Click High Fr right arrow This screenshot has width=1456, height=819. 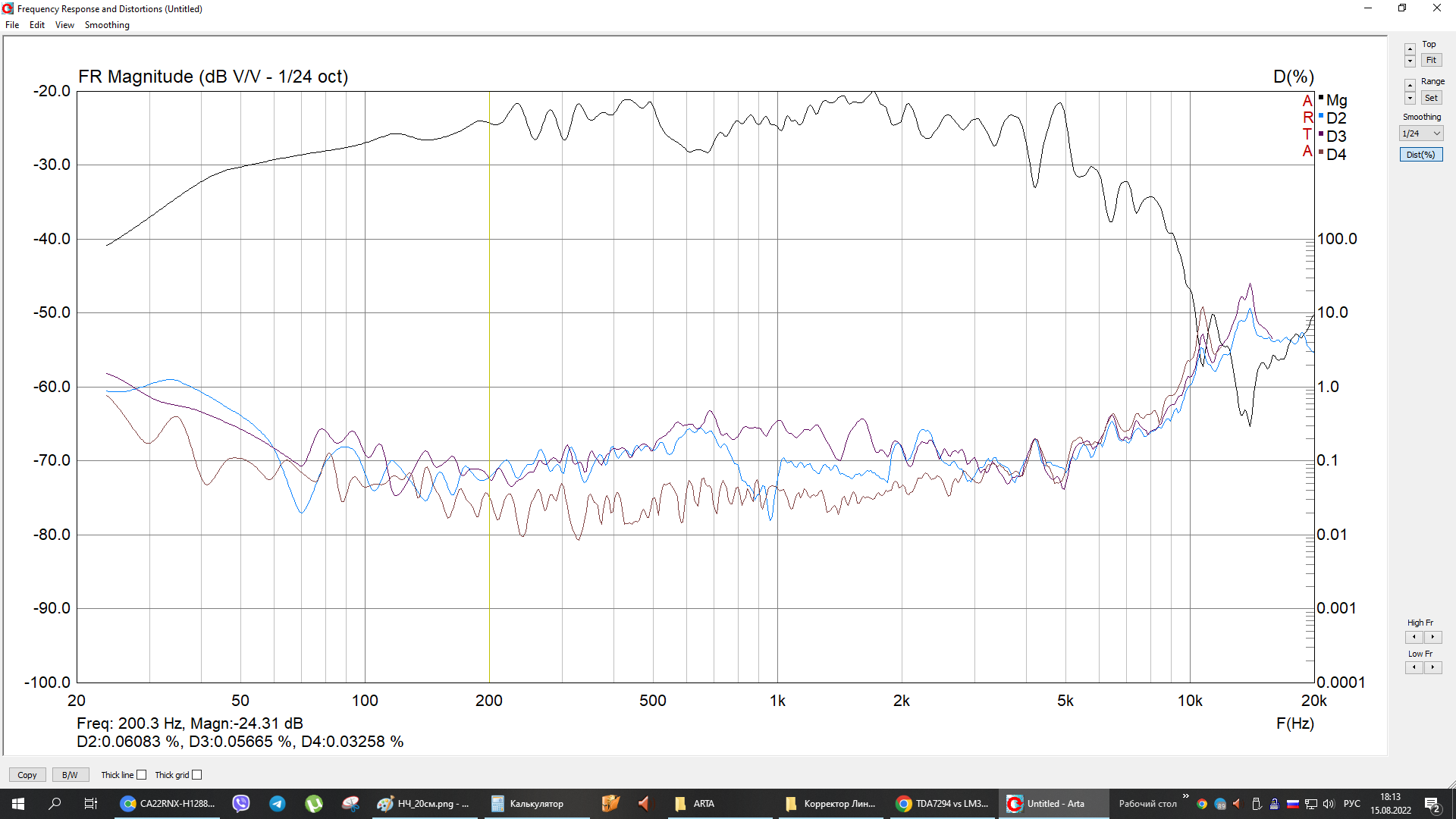tap(1432, 637)
